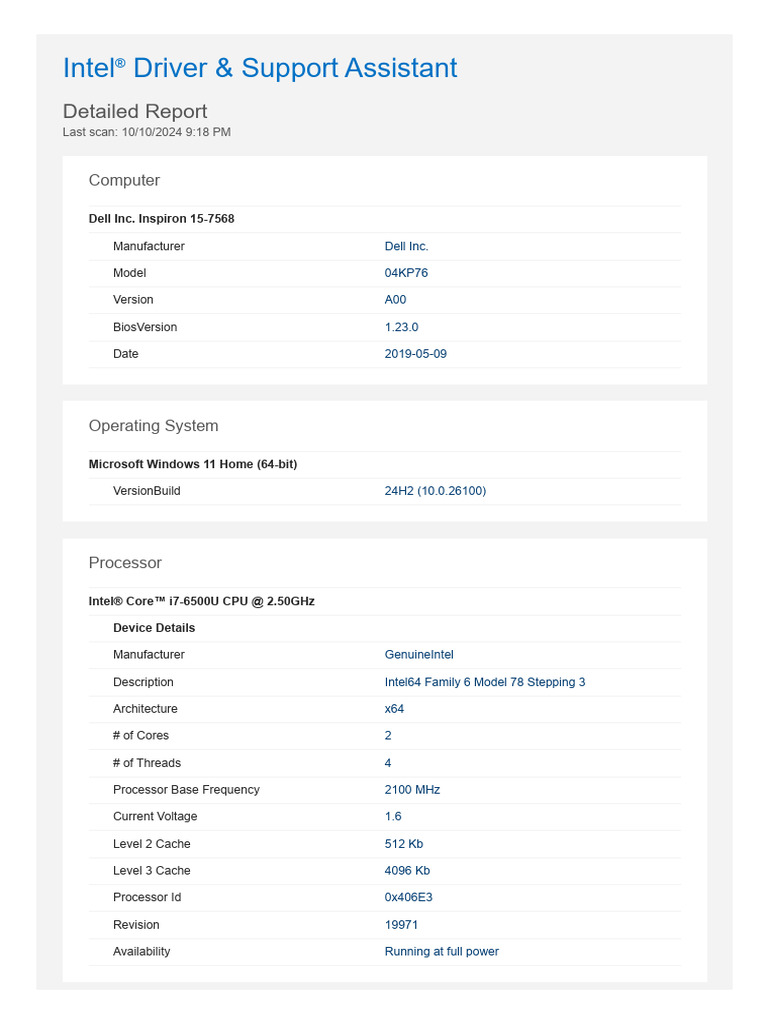Click the 2019-05-09 date value
The width and height of the screenshot is (768, 1024).
coord(415,354)
